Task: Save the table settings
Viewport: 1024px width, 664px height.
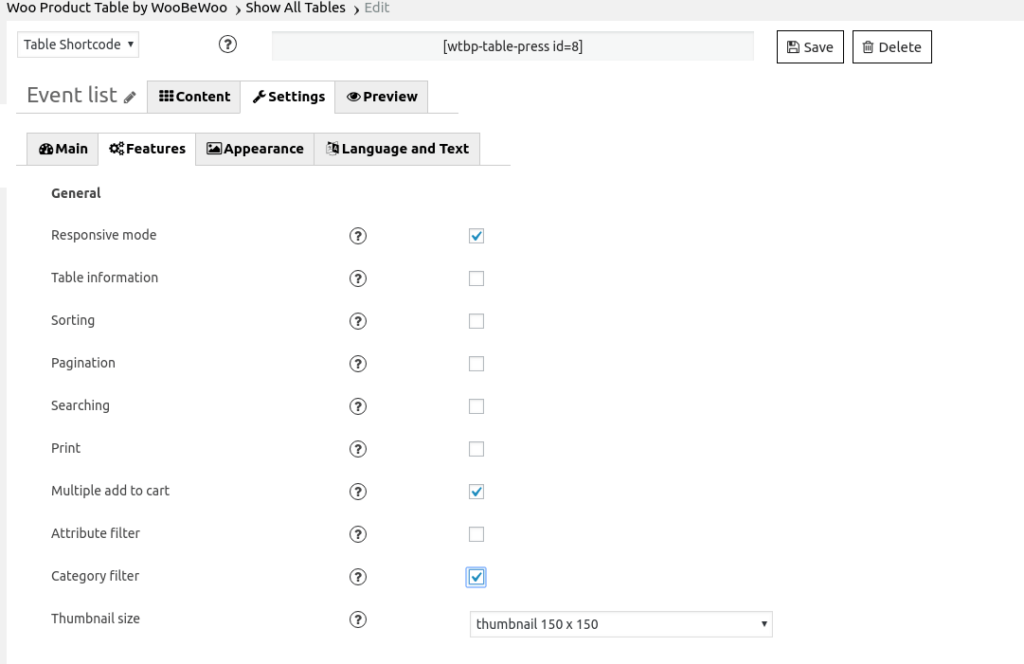Action: tap(810, 47)
